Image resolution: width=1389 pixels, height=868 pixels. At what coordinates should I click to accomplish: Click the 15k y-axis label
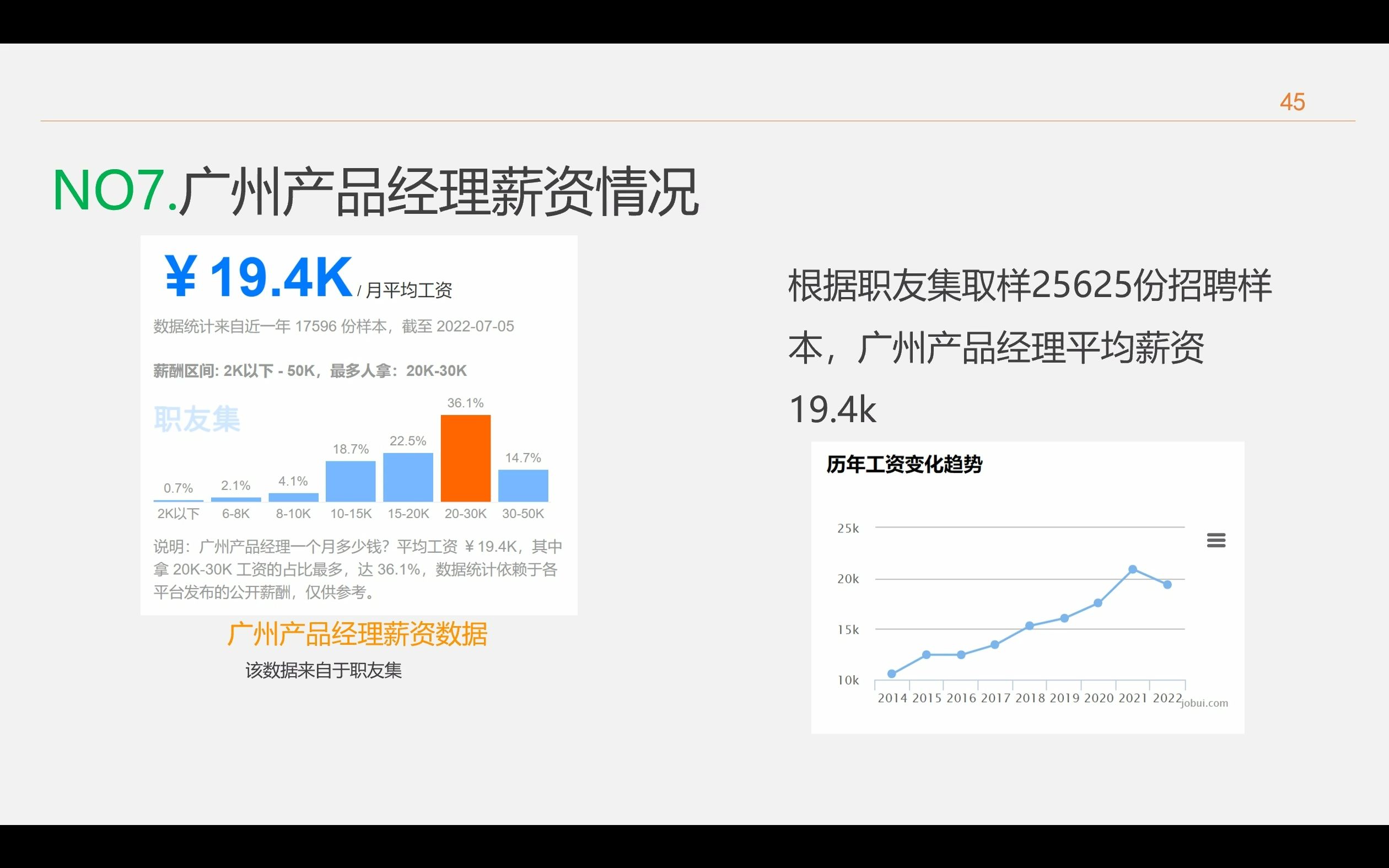848,630
